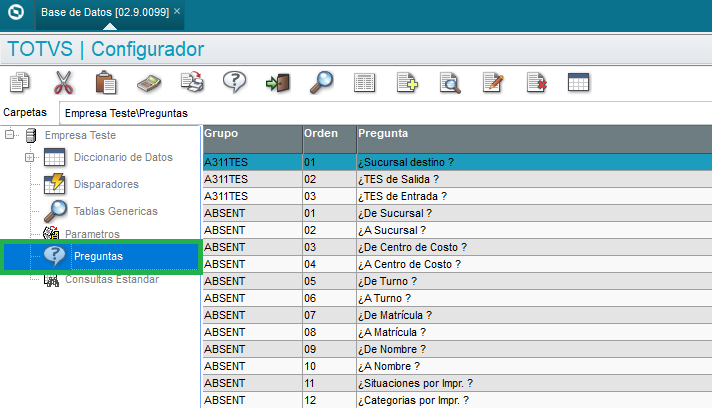Sort by Orden column header
This screenshot has height=408, width=712.
[330, 139]
